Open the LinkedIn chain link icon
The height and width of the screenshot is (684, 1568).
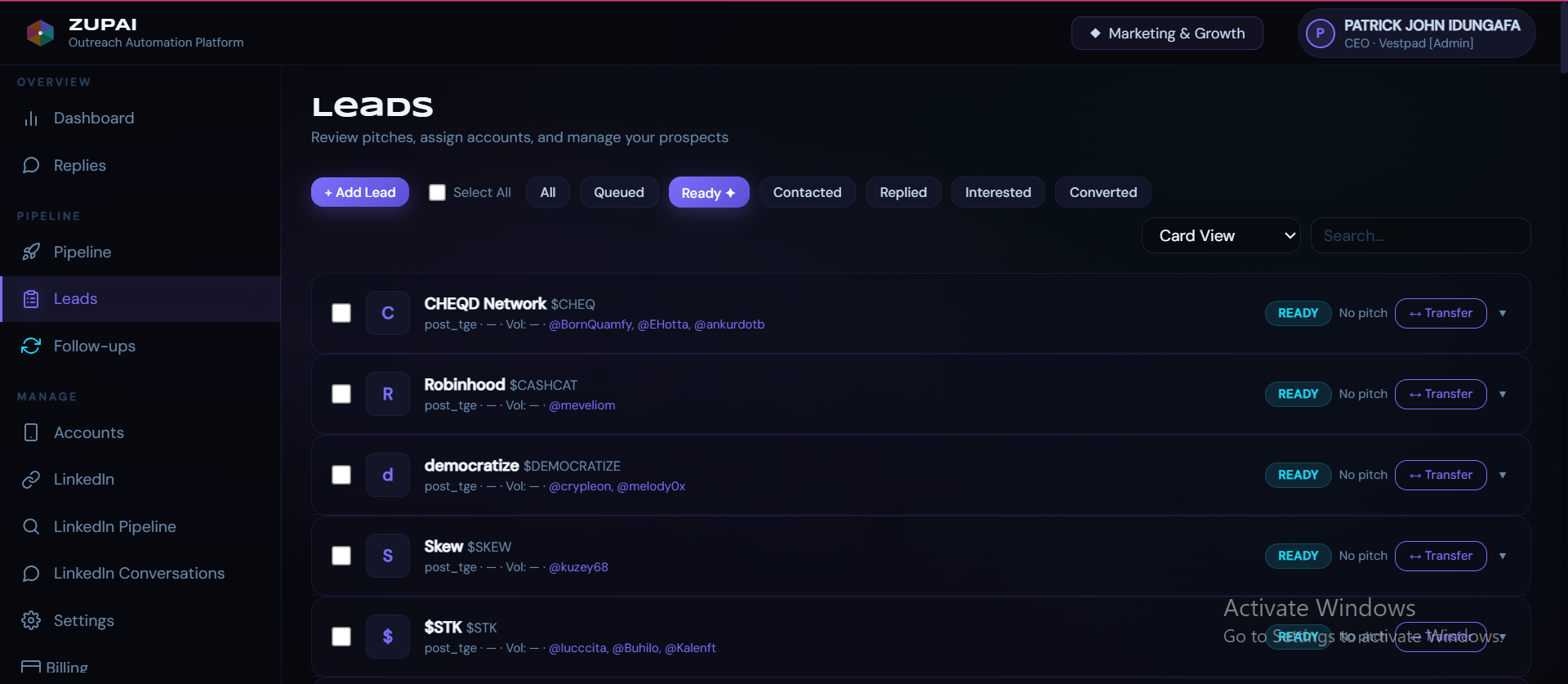[x=31, y=480]
